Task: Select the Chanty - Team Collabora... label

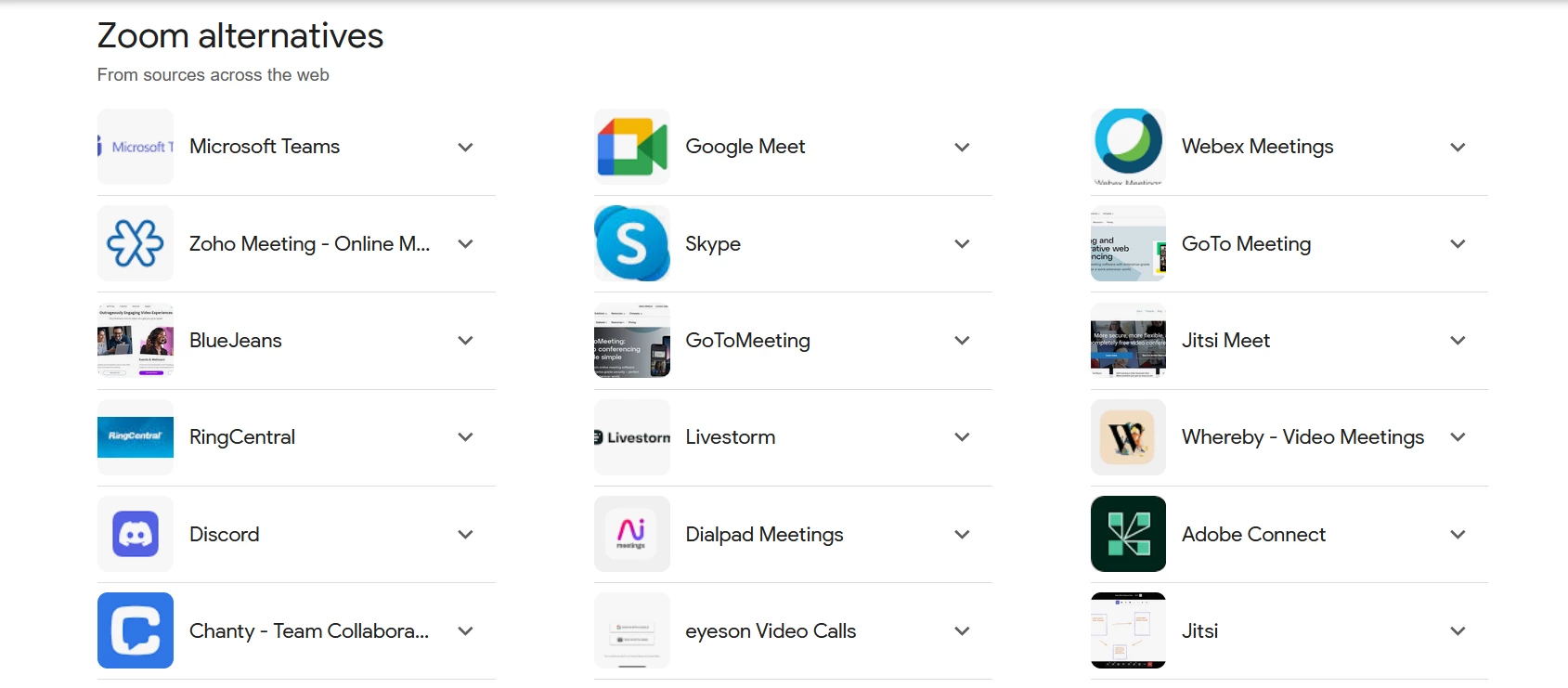Action: [x=309, y=631]
